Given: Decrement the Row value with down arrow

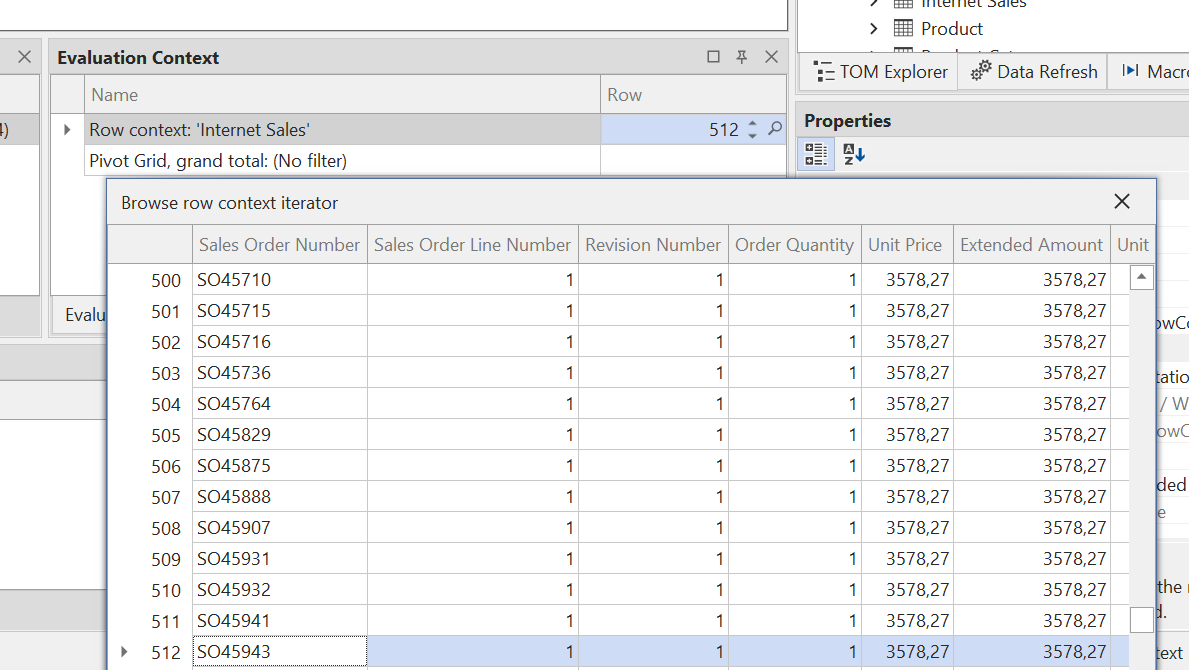Looking at the screenshot, I should [x=752, y=136].
